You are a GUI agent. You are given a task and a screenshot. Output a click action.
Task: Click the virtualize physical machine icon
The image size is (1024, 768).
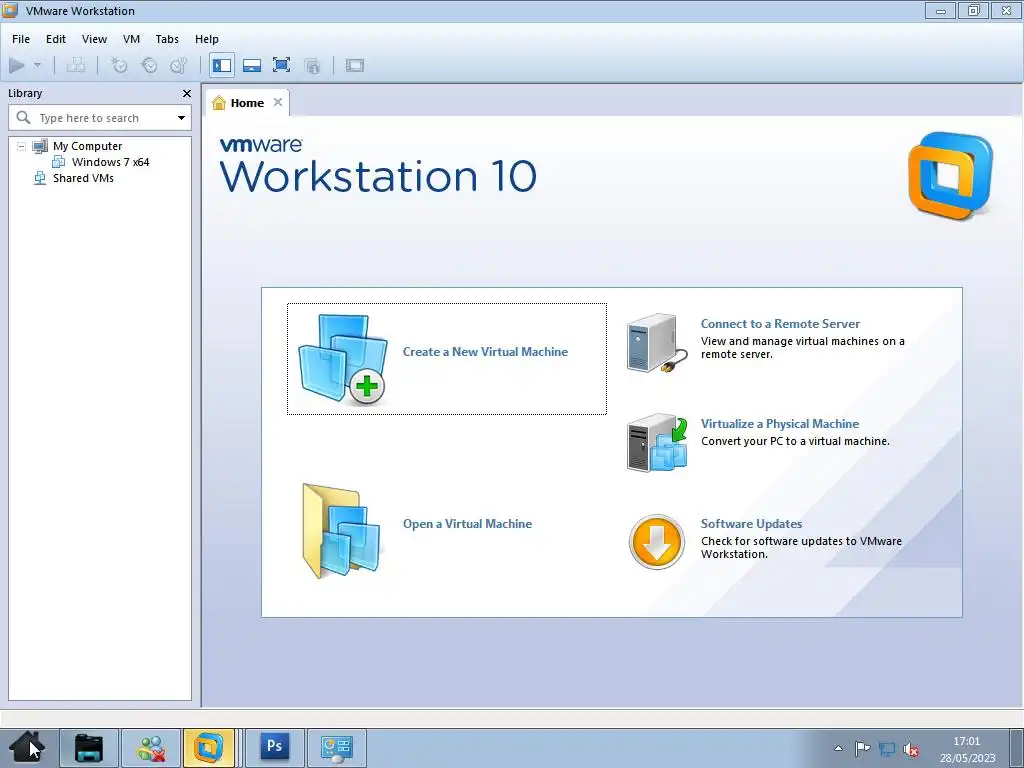pyautogui.click(x=657, y=443)
